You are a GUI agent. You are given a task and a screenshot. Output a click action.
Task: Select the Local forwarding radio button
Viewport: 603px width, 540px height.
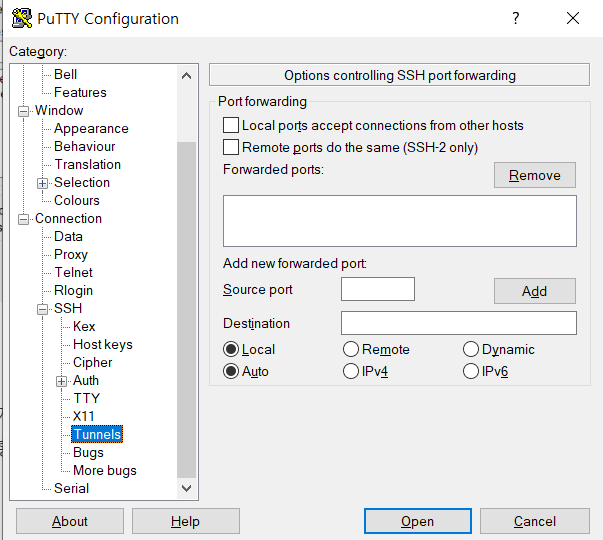click(x=231, y=349)
